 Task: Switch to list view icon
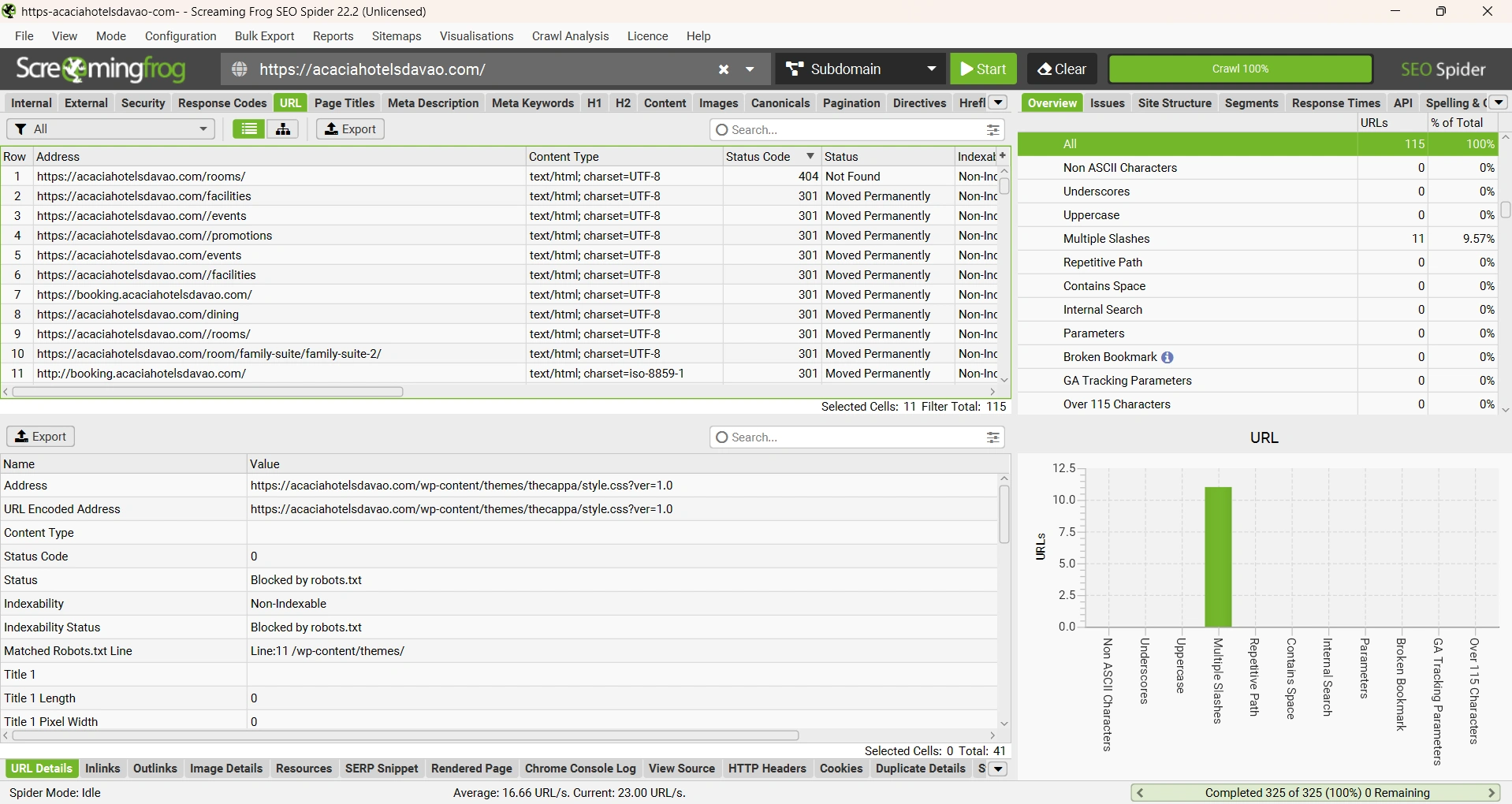tap(248, 129)
